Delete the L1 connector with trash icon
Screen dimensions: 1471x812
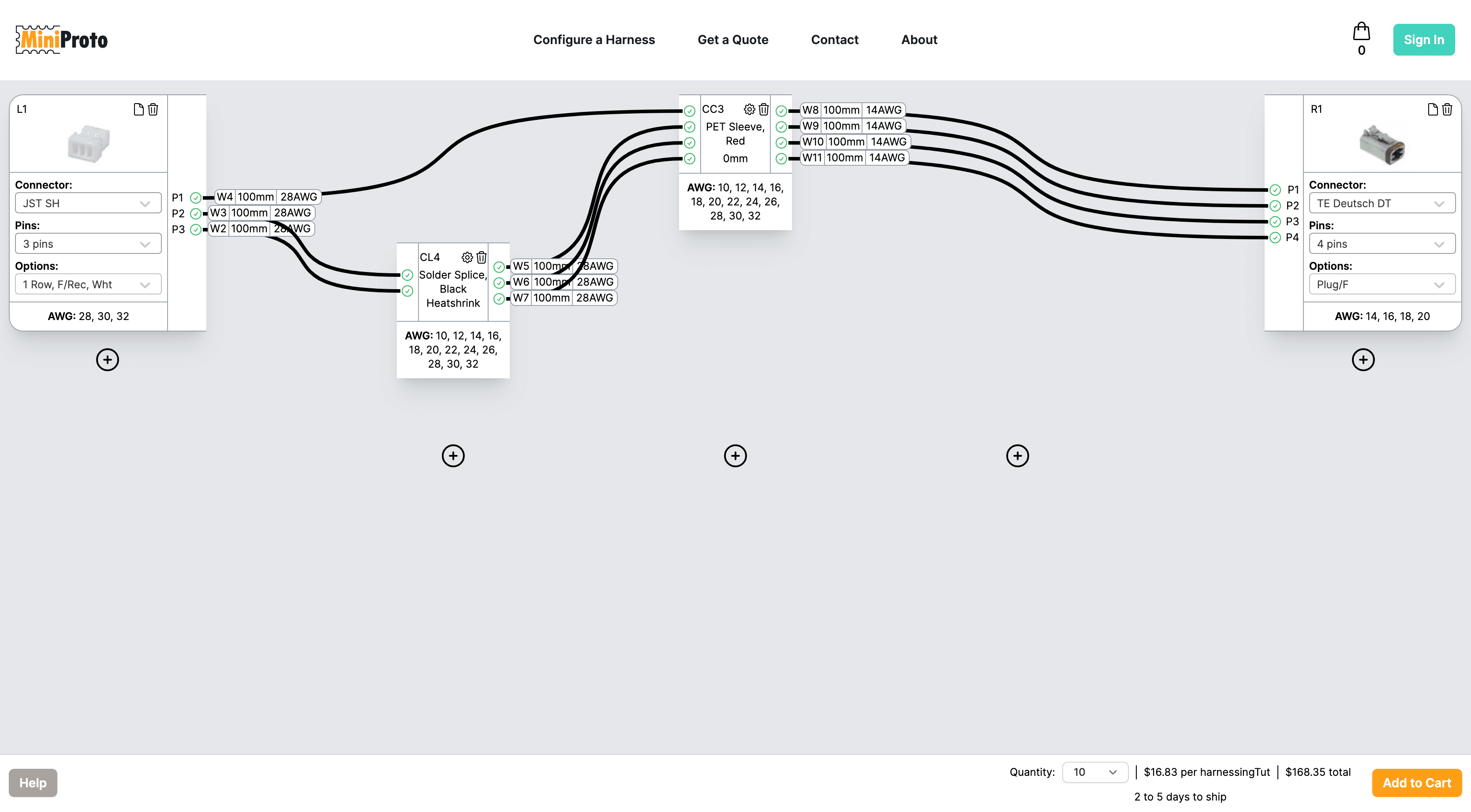point(153,109)
